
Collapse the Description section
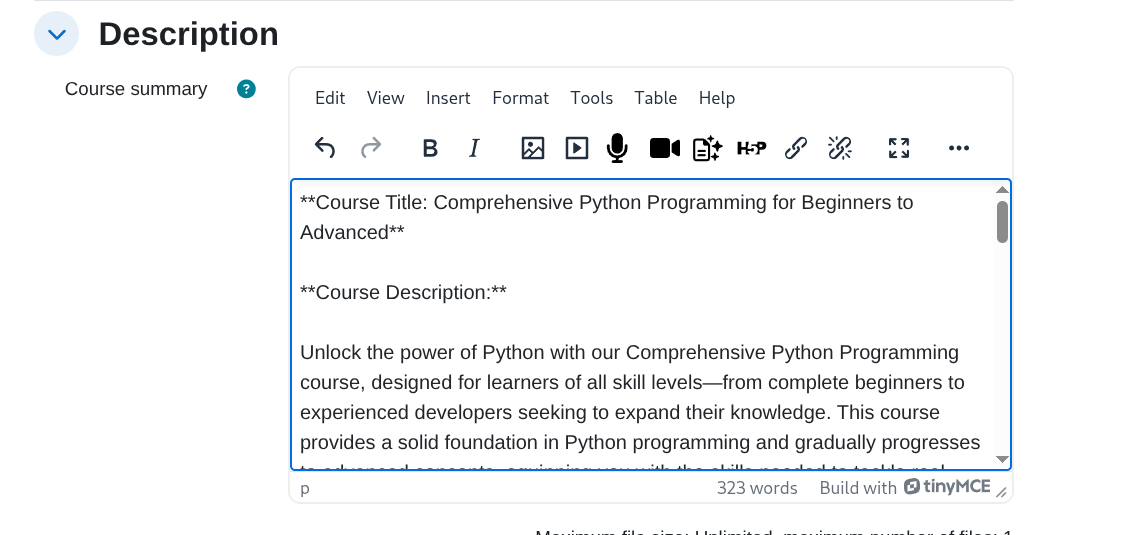click(x=56, y=34)
